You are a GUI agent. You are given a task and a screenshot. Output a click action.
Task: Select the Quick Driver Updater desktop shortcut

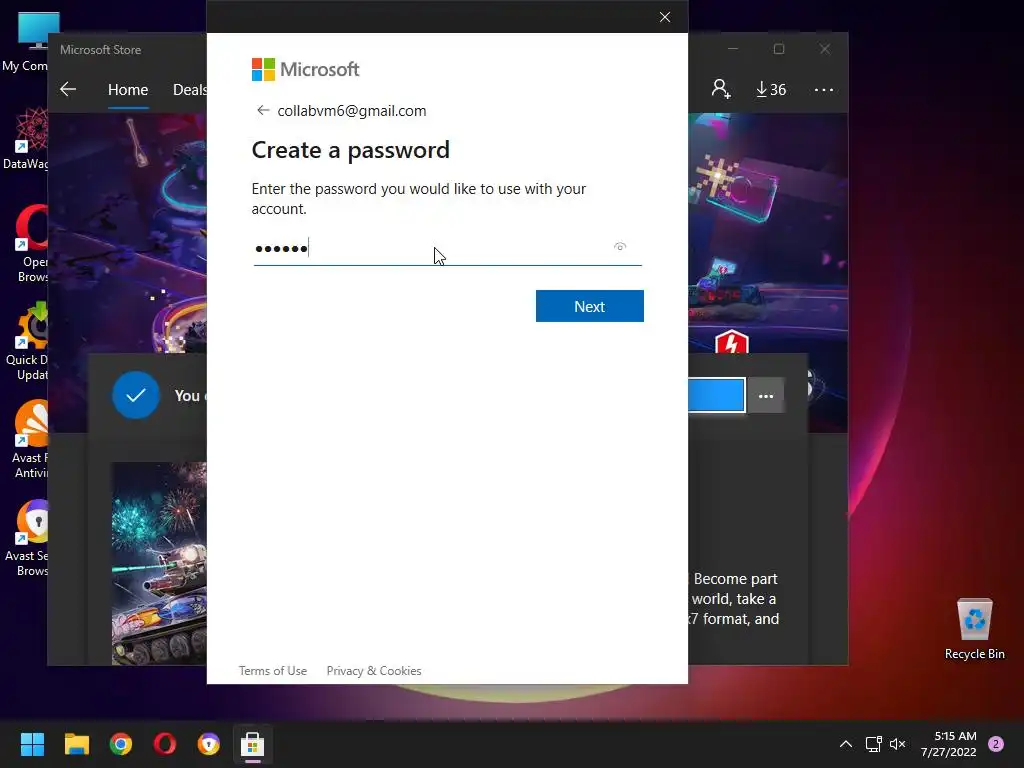26,342
